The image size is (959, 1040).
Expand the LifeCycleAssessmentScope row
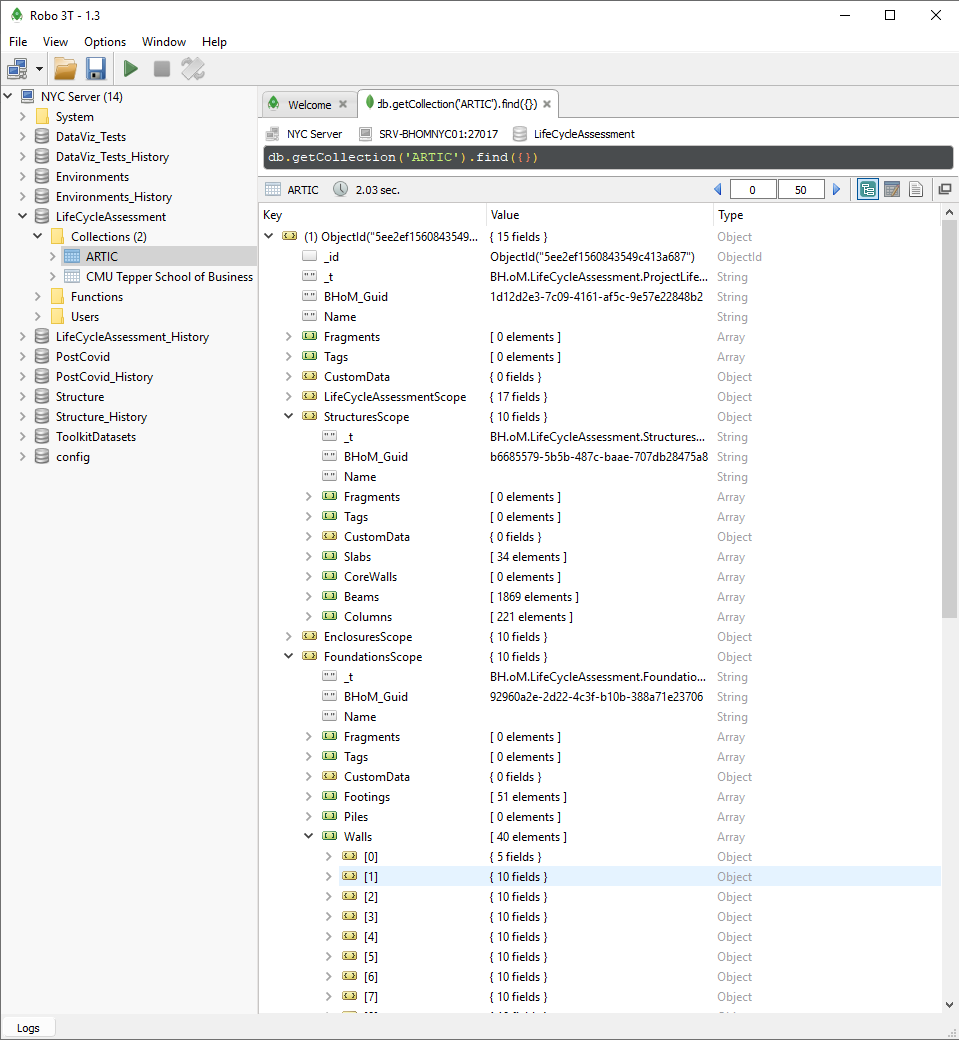tap(288, 397)
